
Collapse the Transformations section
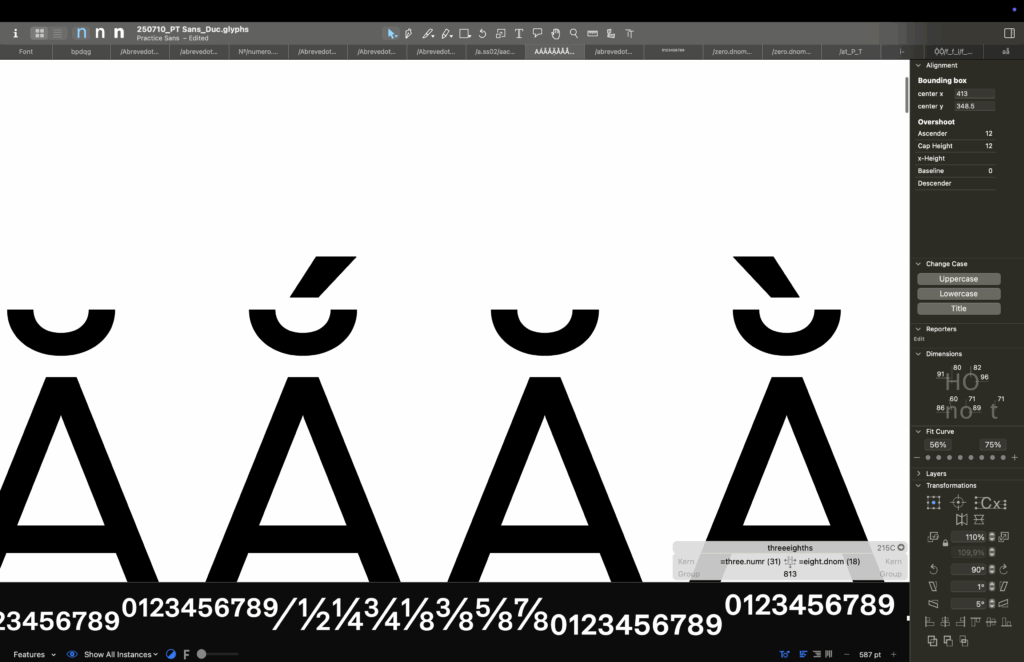[918, 486]
